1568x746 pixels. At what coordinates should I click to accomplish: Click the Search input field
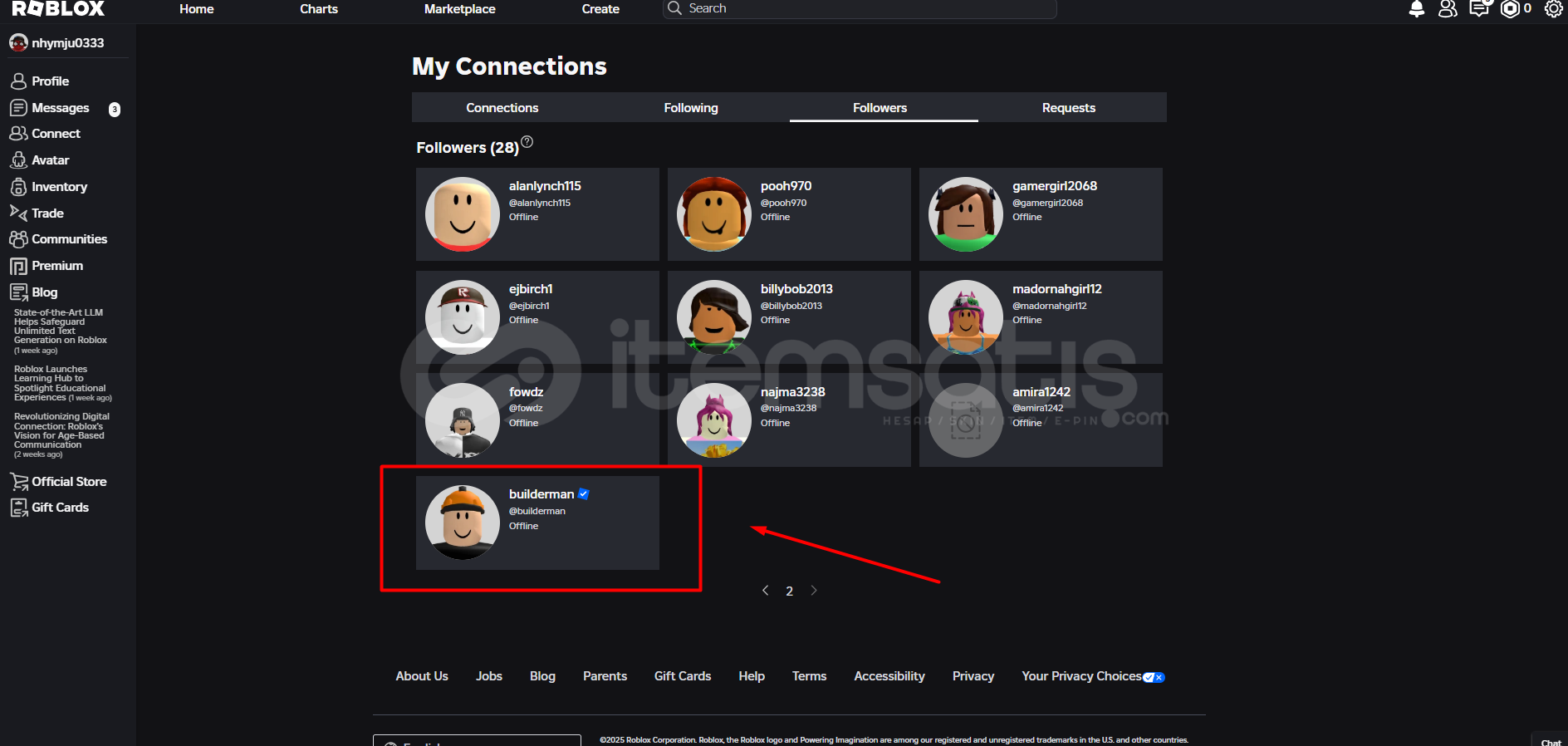(x=860, y=8)
